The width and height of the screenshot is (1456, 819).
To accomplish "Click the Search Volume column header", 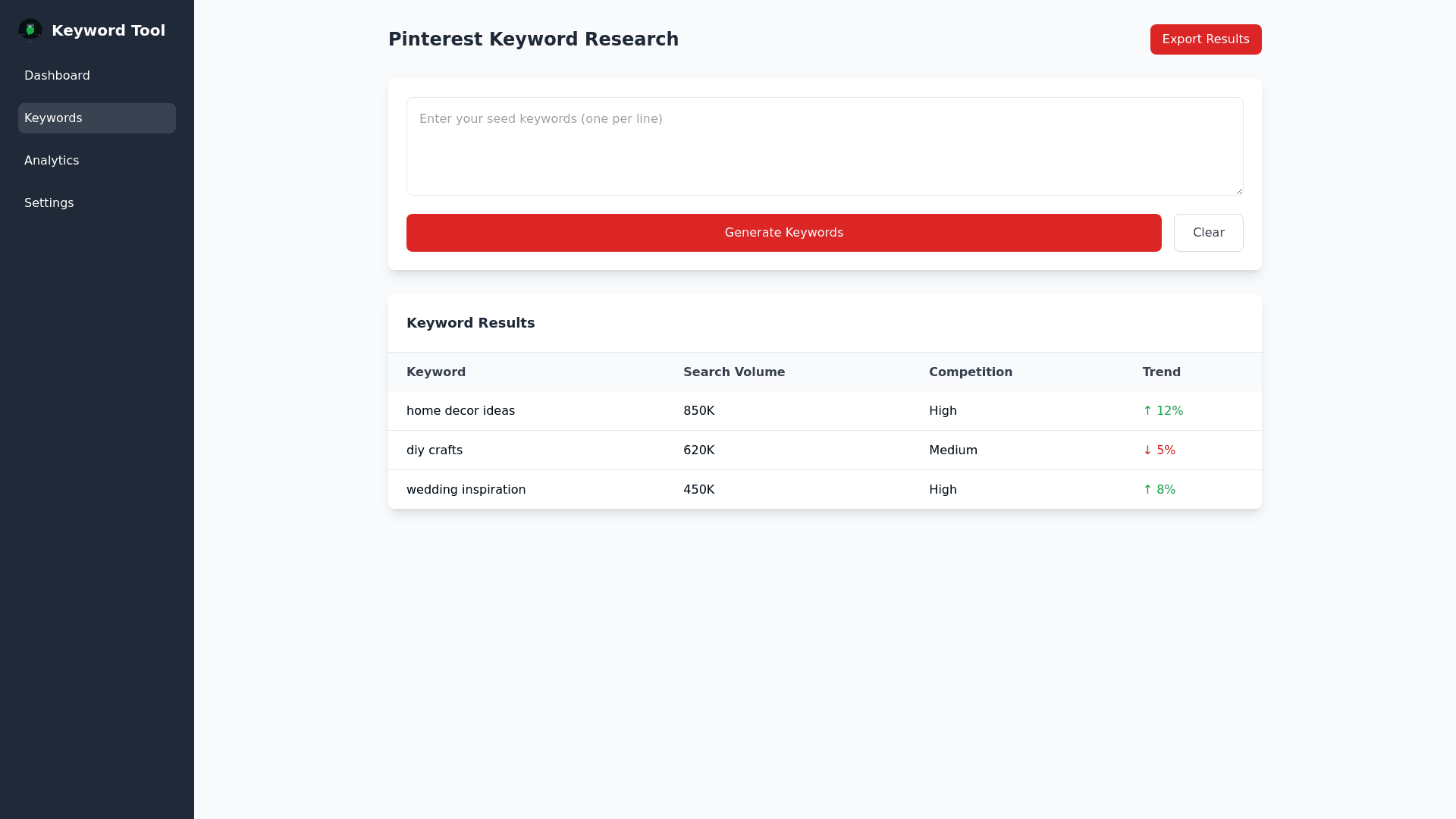I will 733,372.
